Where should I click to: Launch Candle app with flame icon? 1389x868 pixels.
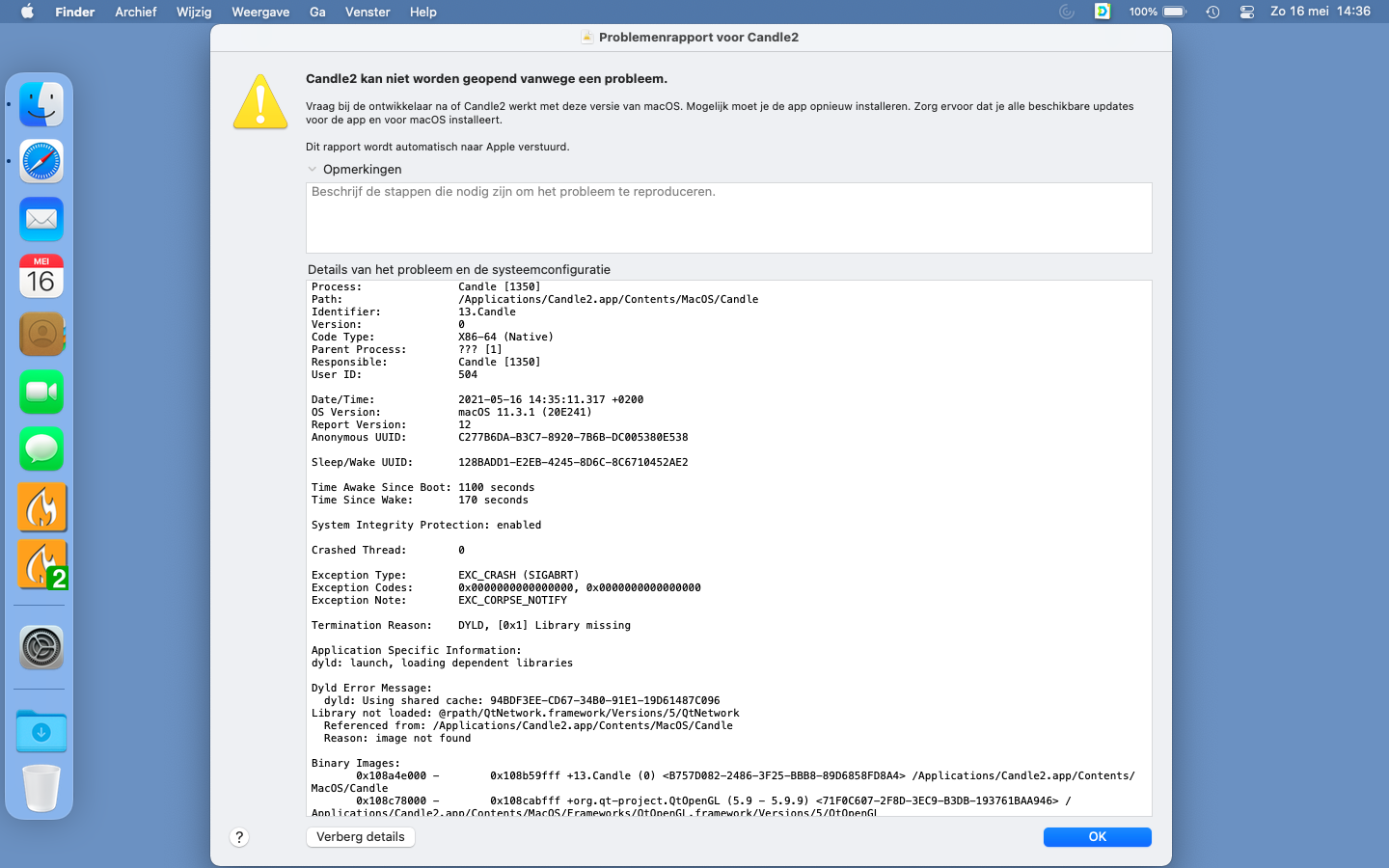[x=41, y=506]
